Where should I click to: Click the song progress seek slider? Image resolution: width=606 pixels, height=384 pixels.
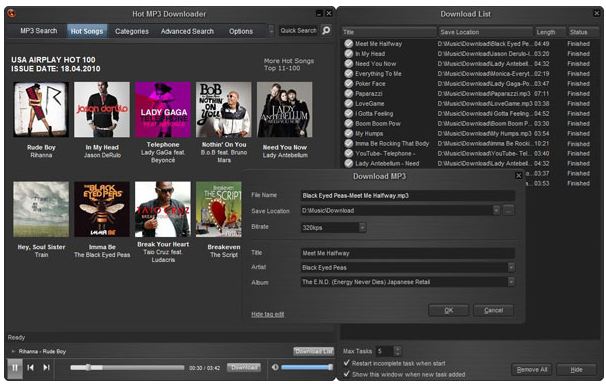point(127,367)
